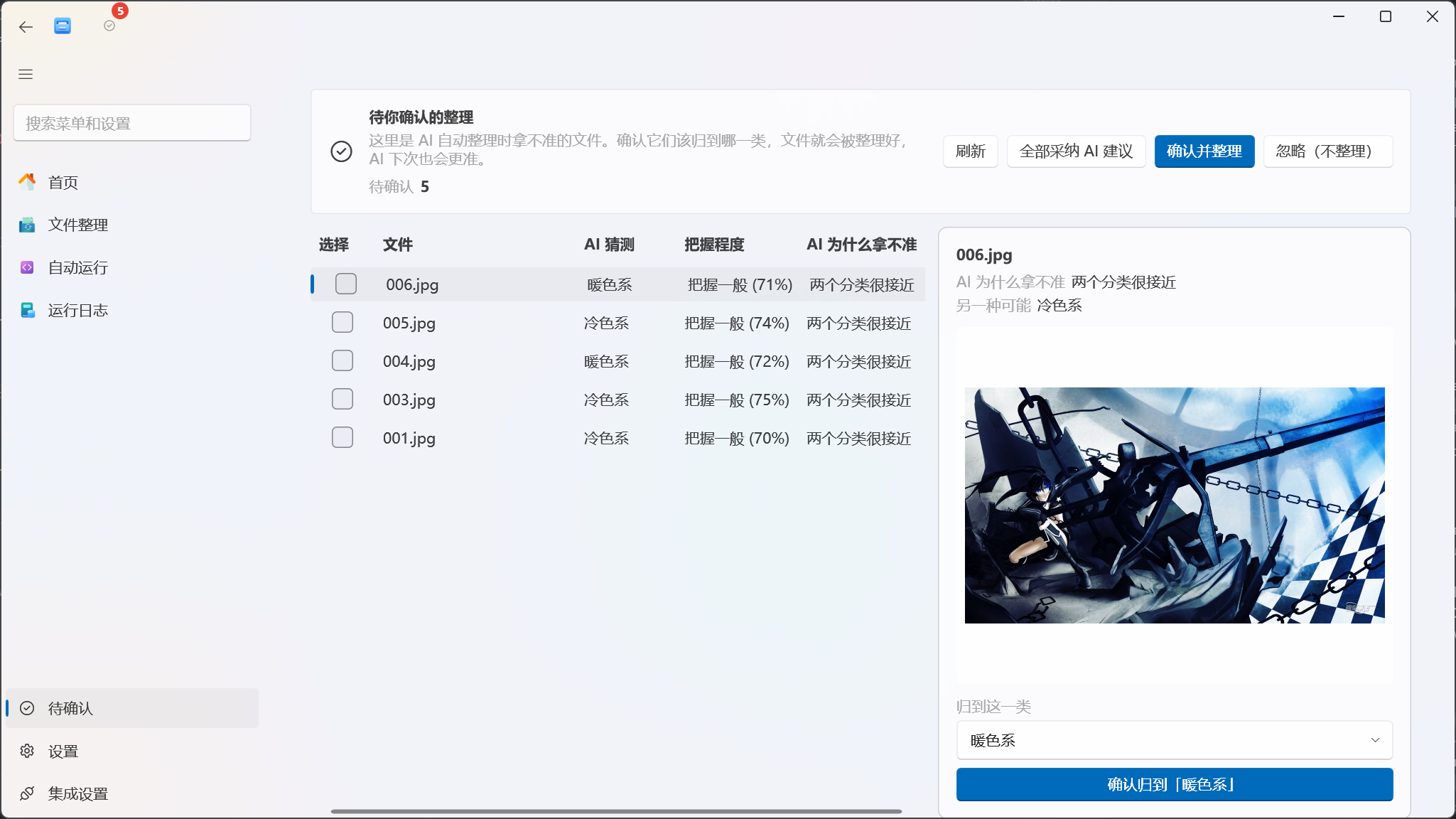Click the 运行日志 sidebar icon
1456x819 pixels.
[27, 310]
